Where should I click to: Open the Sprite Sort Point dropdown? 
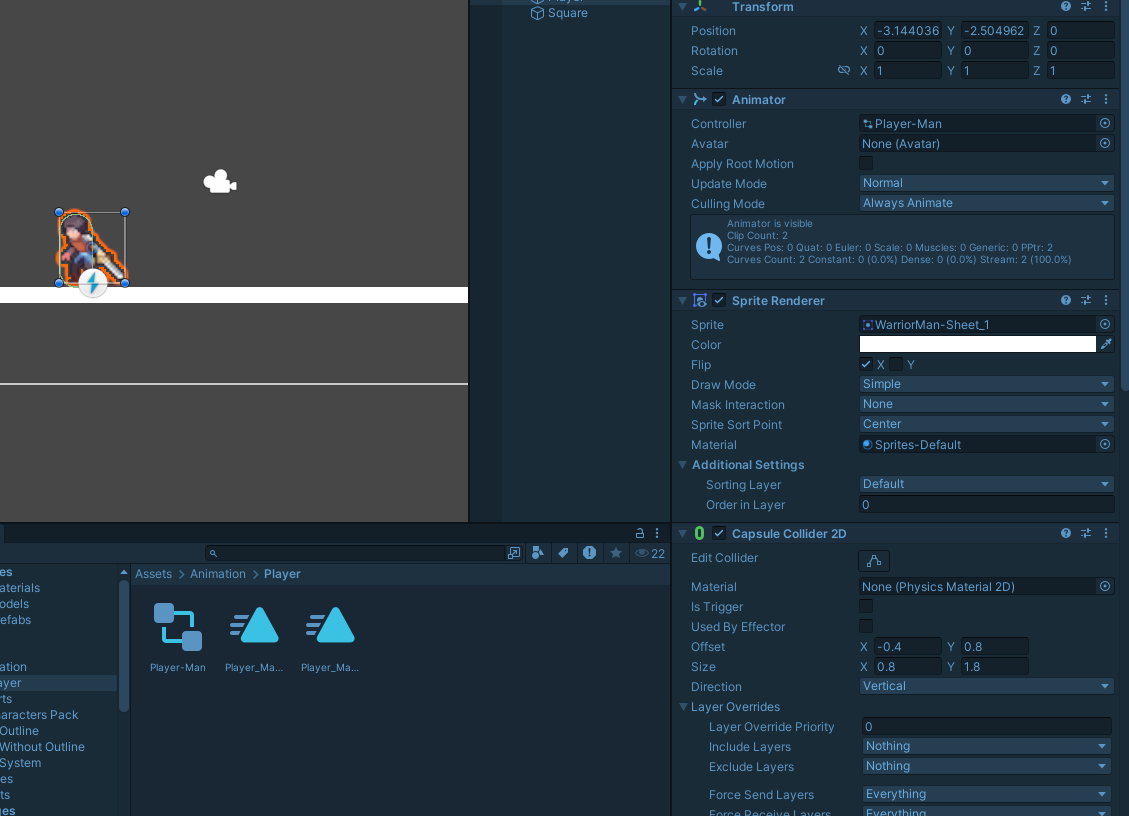(986, 424)
